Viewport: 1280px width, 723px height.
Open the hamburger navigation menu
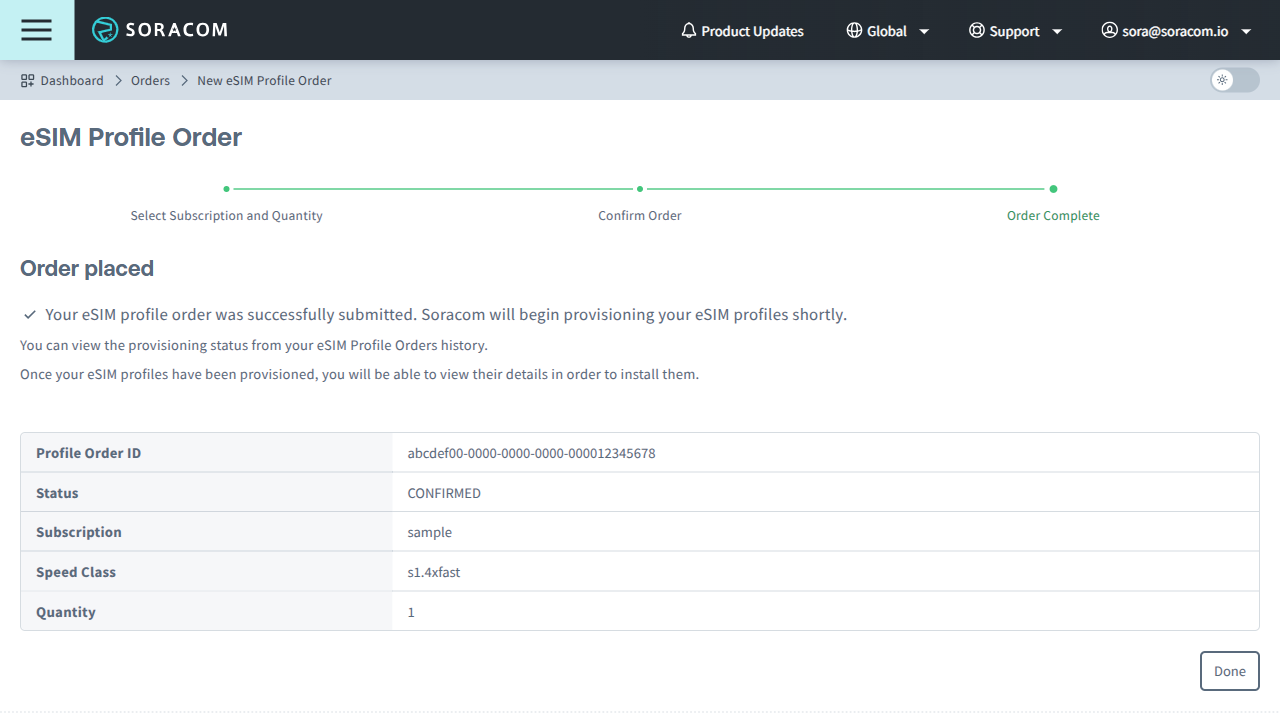tap(36, 30)
